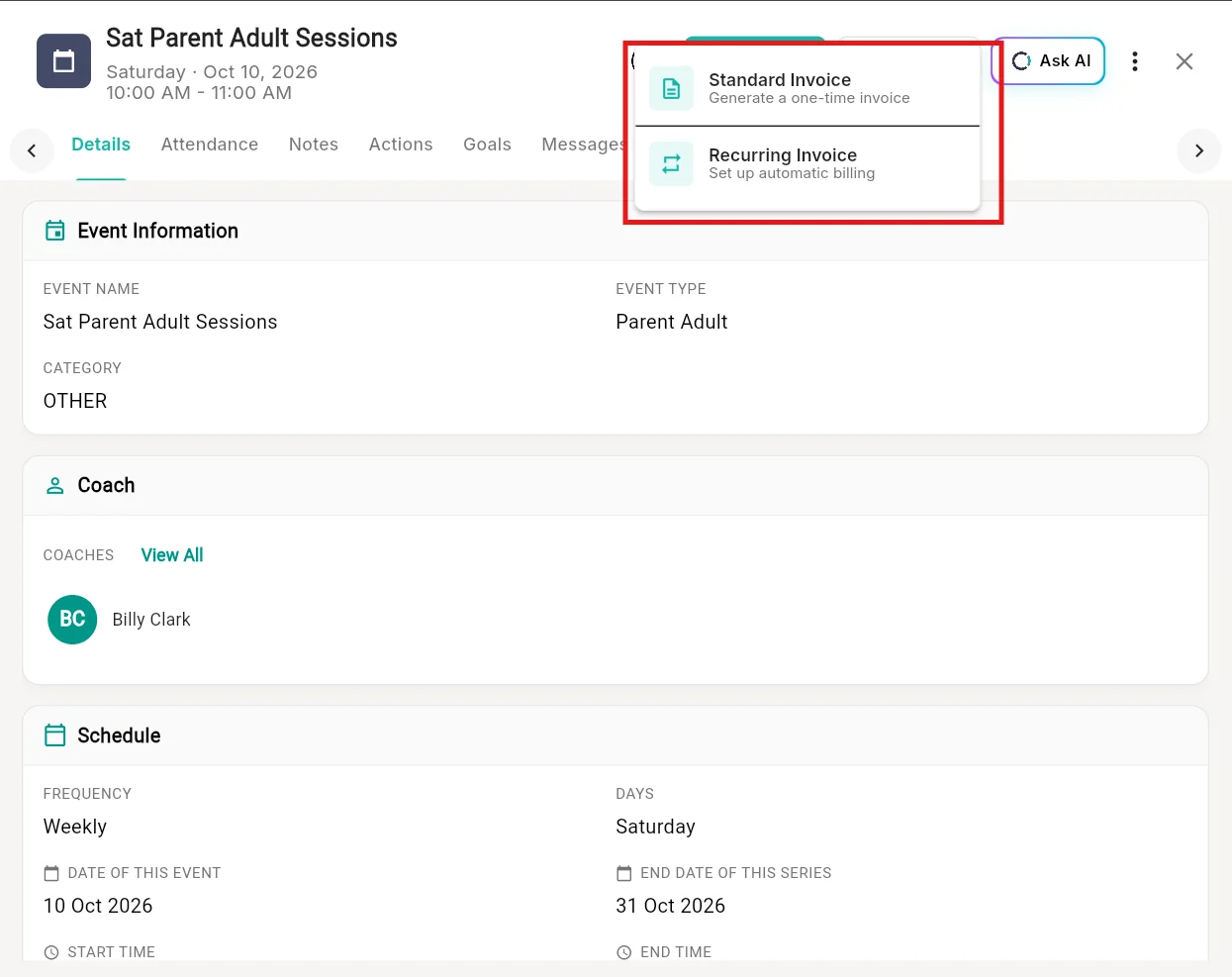Image resolution: width=1232 pixels, height=977 pixels.
Task: Select Recurring Invoice option
Action: point(806,164)
